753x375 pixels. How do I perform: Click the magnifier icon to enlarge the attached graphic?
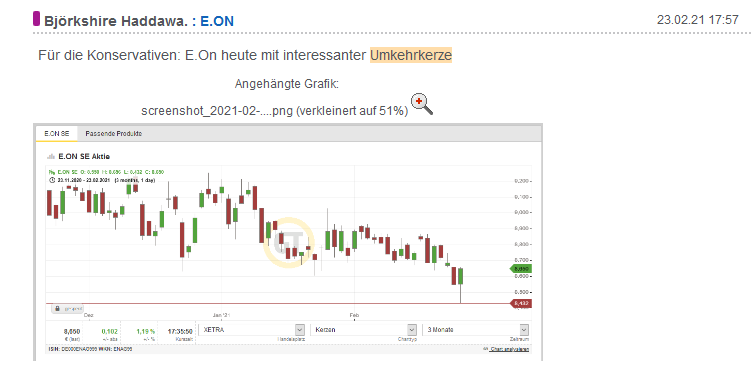coord(422,105)
